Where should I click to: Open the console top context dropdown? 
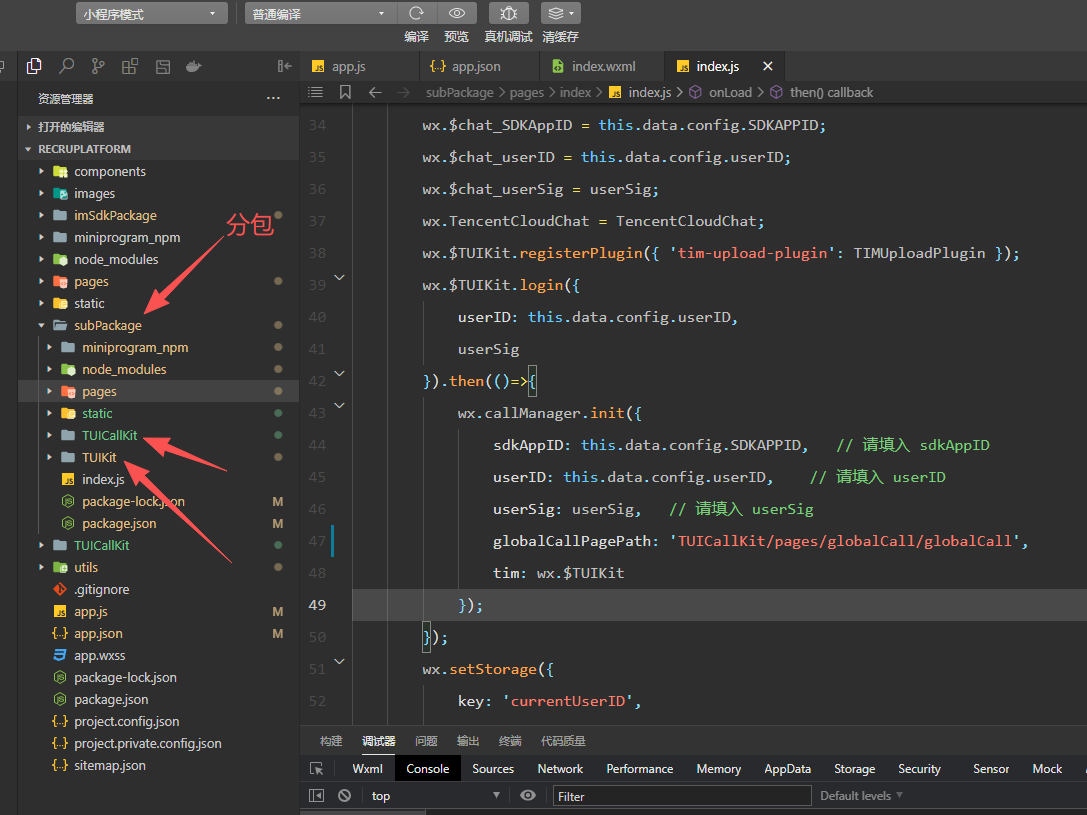pyautogui.click(x=435, y=796)
